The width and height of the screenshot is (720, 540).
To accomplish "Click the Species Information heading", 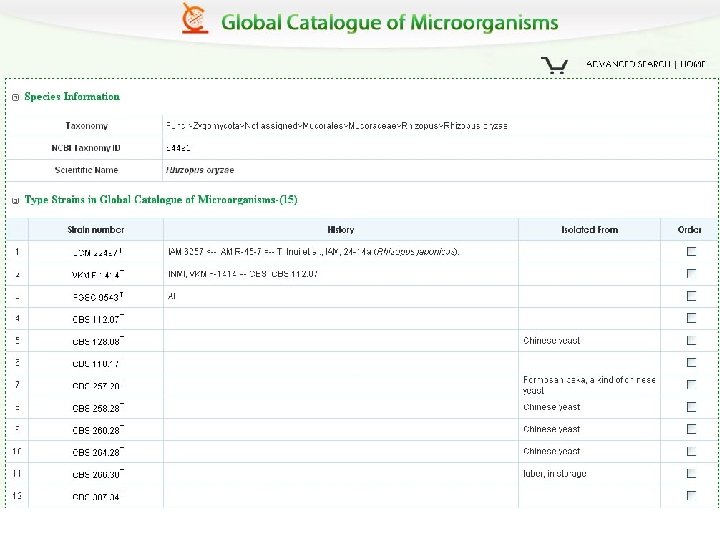I will click(72, 96).
